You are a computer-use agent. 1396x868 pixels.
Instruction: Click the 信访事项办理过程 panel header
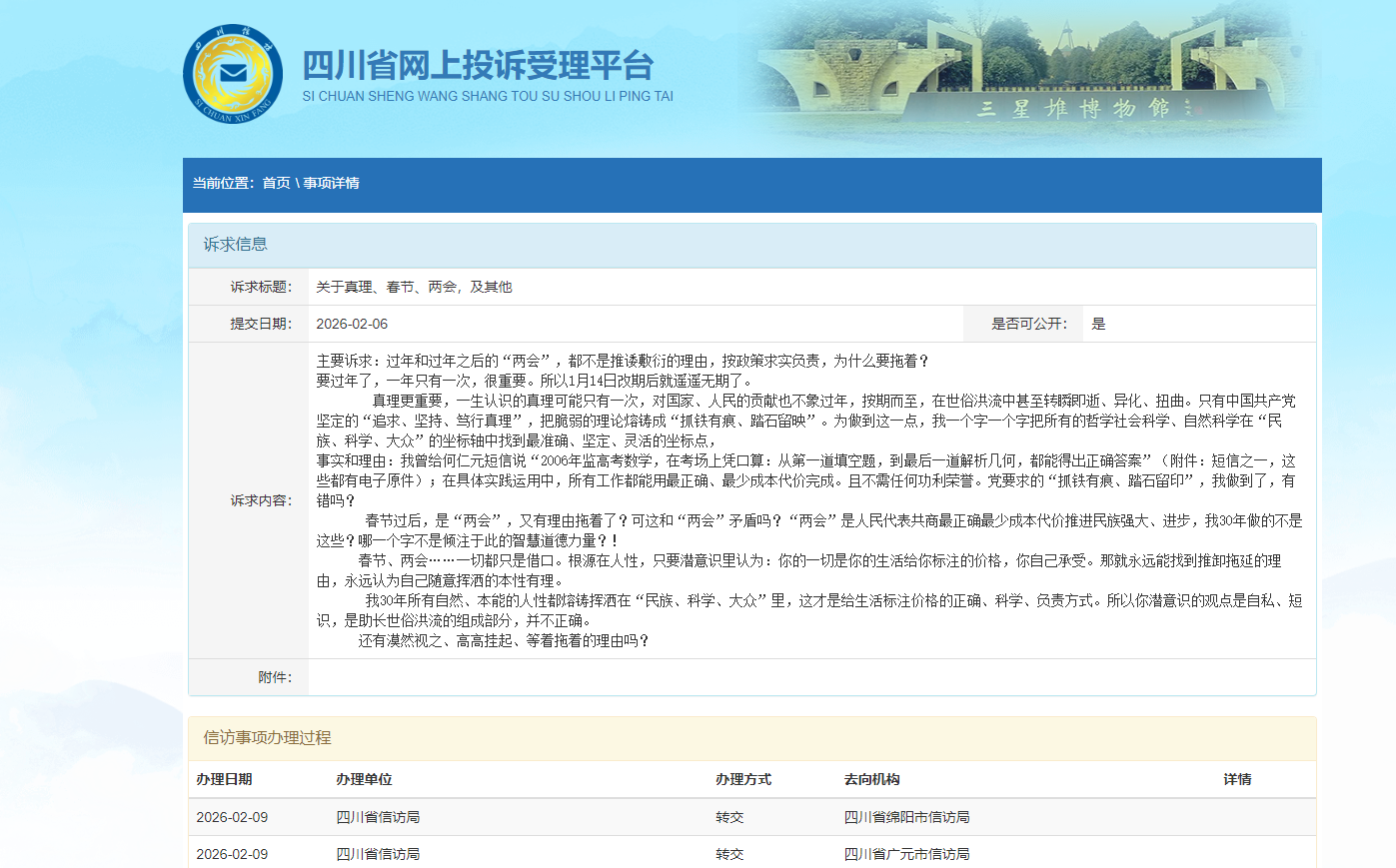(267, 737)
